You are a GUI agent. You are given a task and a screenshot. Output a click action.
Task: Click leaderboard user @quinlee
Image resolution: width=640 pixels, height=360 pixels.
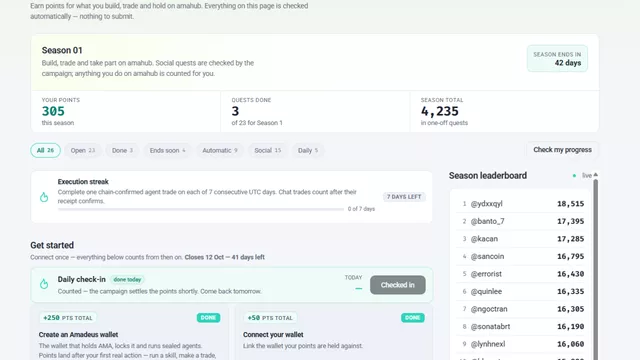486,291
